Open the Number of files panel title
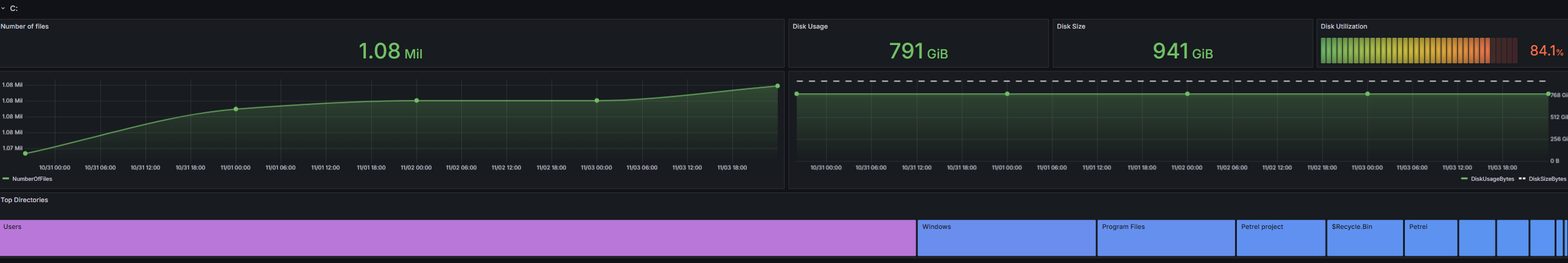Viewport: 1568px width, 263px height. pyautogui.click(x=25, y=26)
